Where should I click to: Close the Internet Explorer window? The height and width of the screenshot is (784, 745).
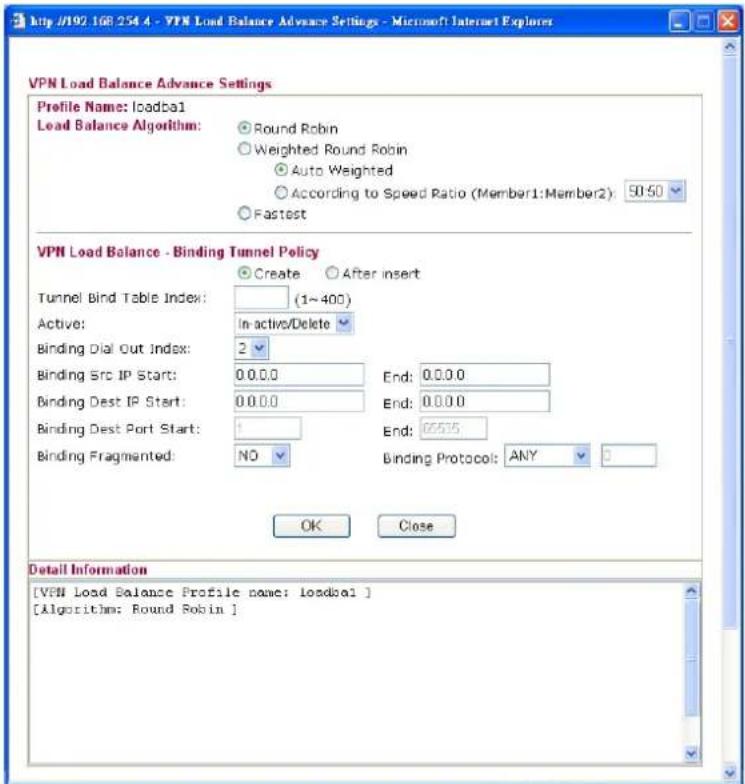tap(728, 22)
